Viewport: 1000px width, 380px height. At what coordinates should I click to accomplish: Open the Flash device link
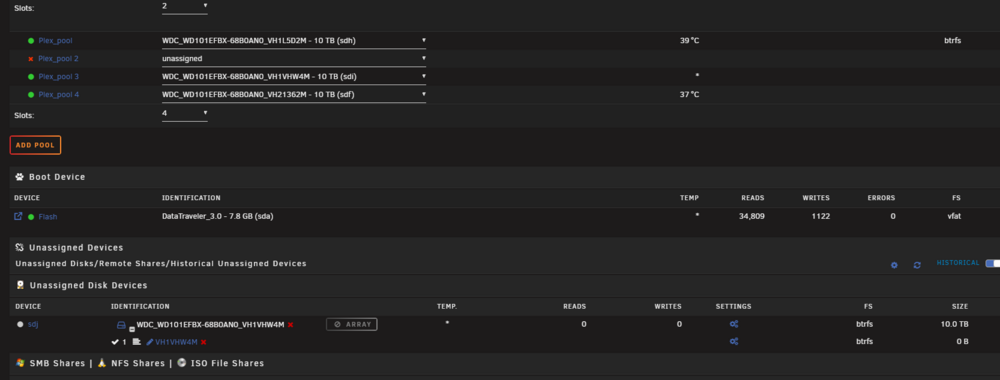48,217
